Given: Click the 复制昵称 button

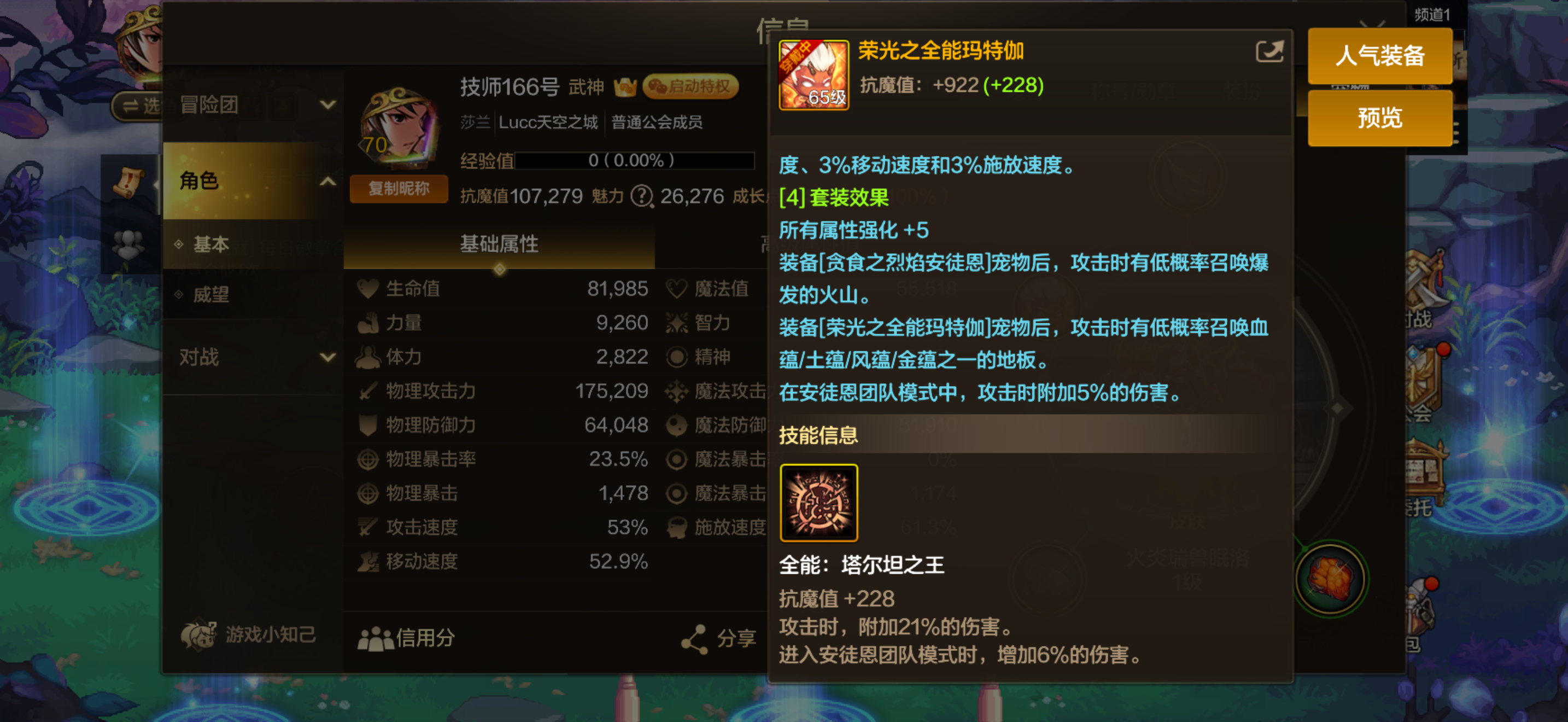Looking at the screenshot, I should pos(399,189).
